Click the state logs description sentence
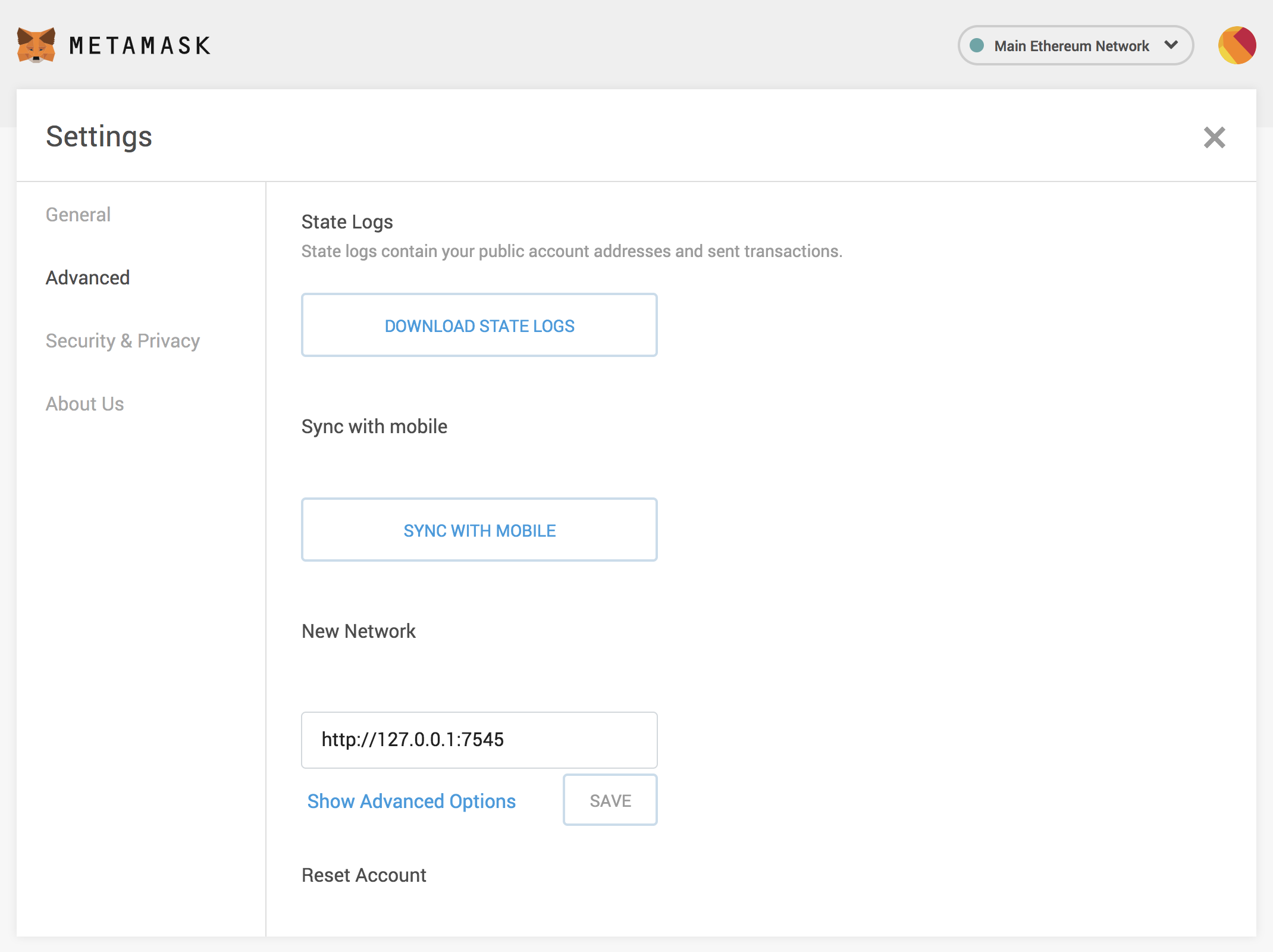The height and width of the screenshot is (952, 1273). coord(572,251)
